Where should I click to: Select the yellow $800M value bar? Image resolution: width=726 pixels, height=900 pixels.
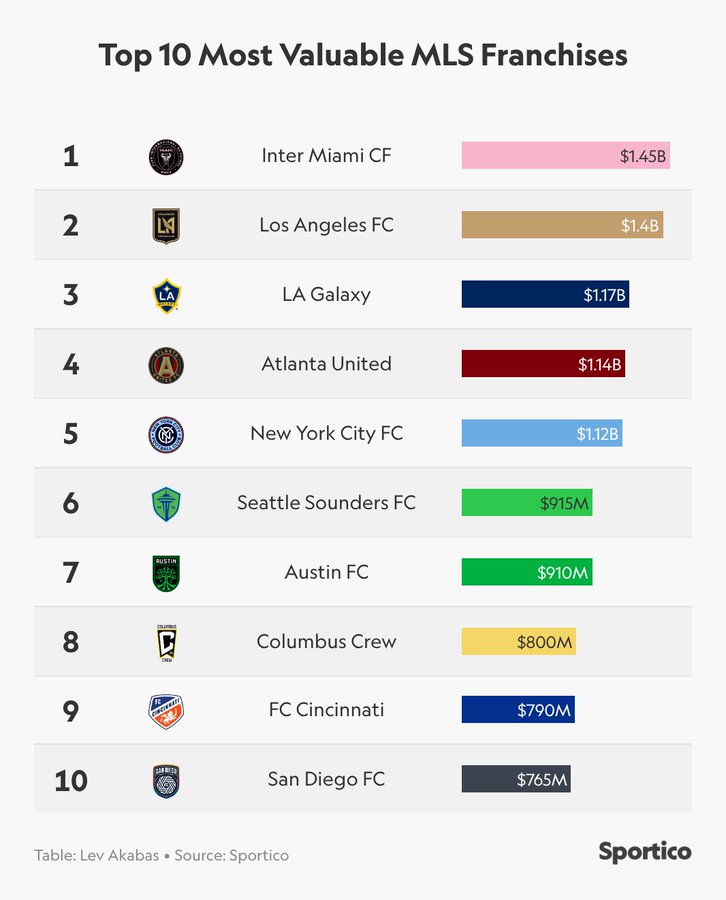coord(518,642)
